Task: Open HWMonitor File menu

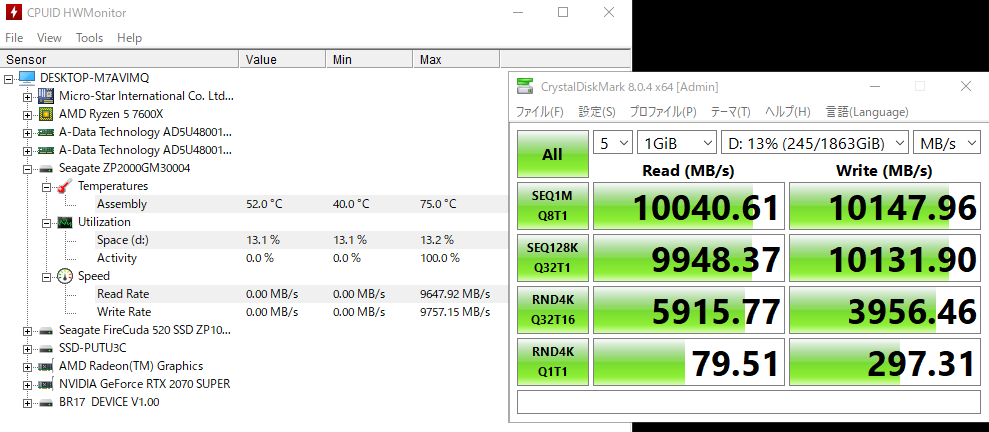Action: point(14,38)
